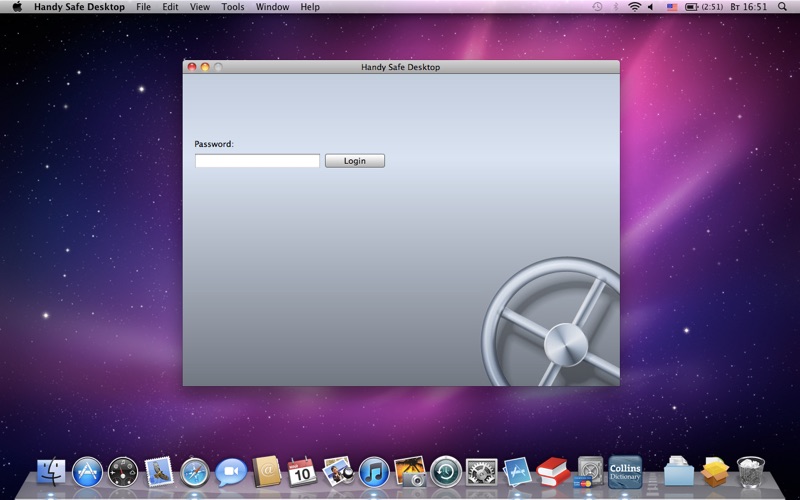This screenshot has width=800, height=500.
Task: Click the battery status icon
Action: click(x=691, y=7)
